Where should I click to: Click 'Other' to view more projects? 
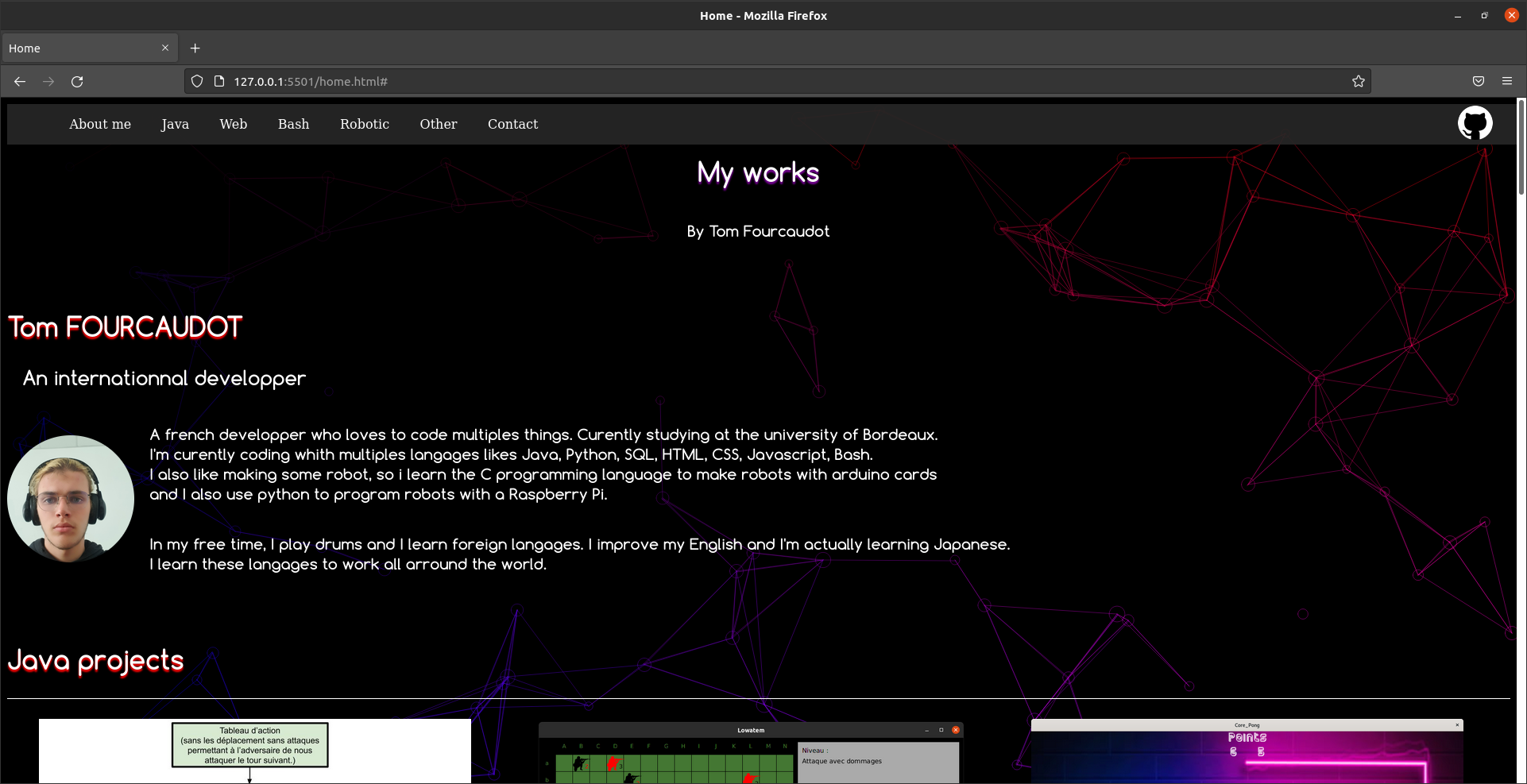coord(438,124)
